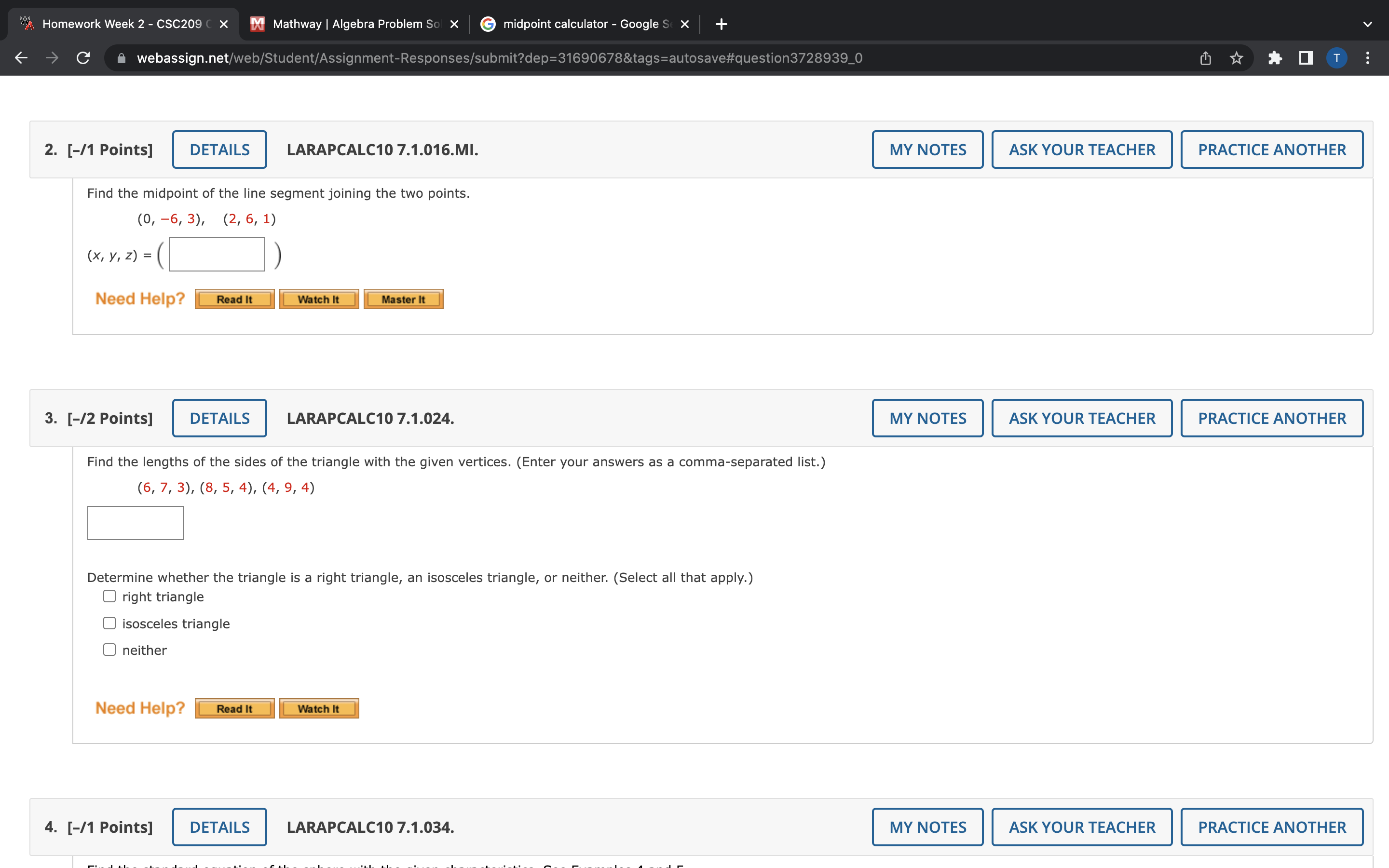The width and height of the screenshot is (1389, 868).
Task: Bookmark this page with the star icon
Action: point(1236,58)
